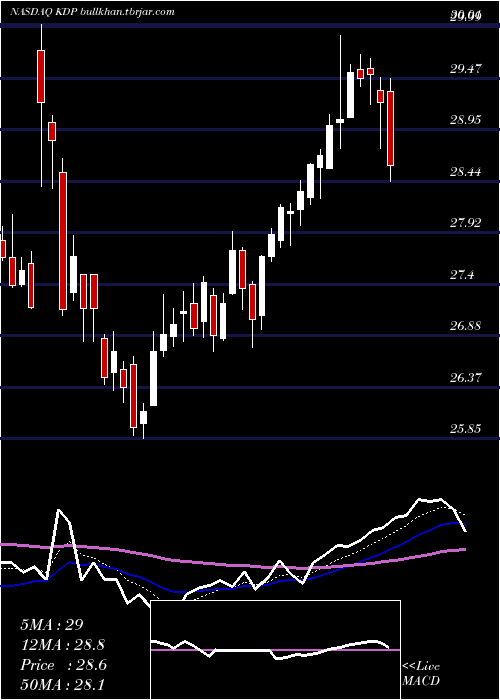Image resolution: width=500 pixels, height=700 pixels.
Task: Click the Price : 28.6 readout
Action: point(63,665)
